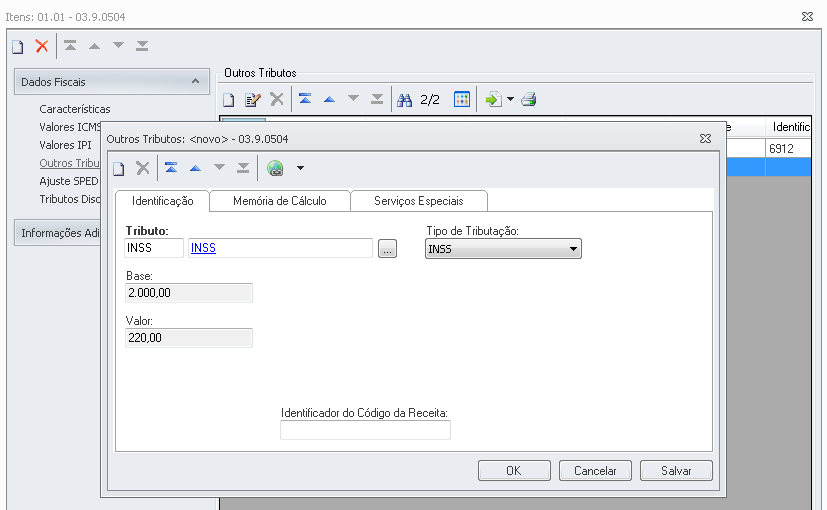Go to next record in Itens toolbar
The width and height of the screenshot is (827, 510).
pos(119,46)
